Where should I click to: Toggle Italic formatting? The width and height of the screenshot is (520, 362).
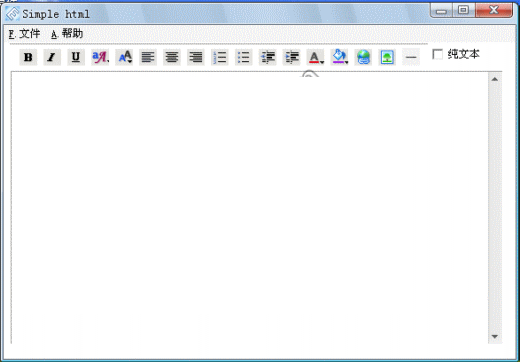pos(52,57)
